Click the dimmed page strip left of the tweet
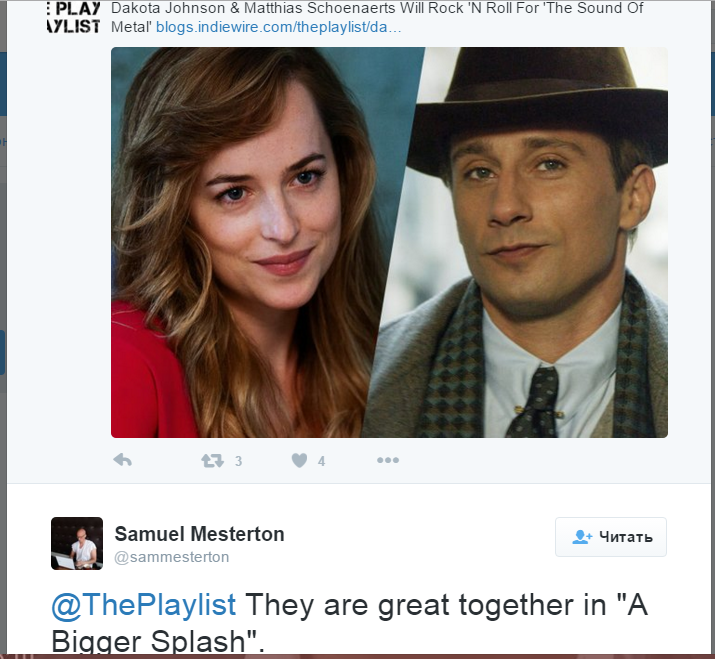The width and height of the screenshot is (715, 659). pyautogui.click(x=3, y=300)
